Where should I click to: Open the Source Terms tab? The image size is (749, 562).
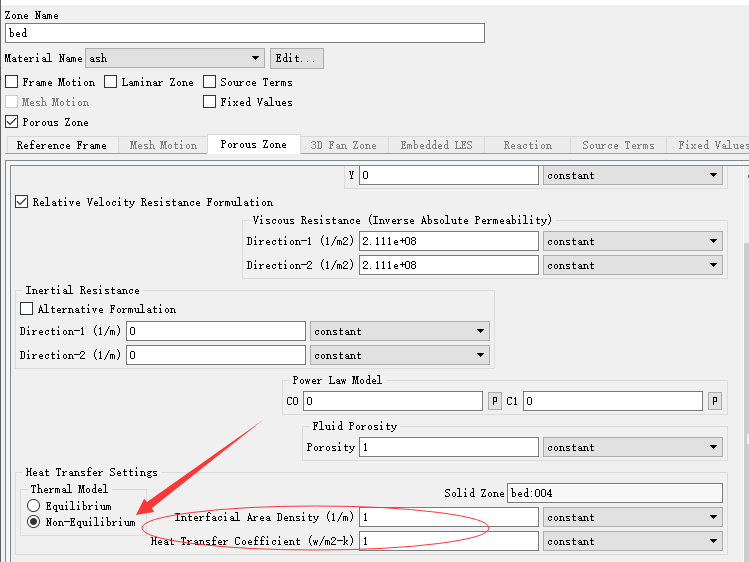pos(618,145)
